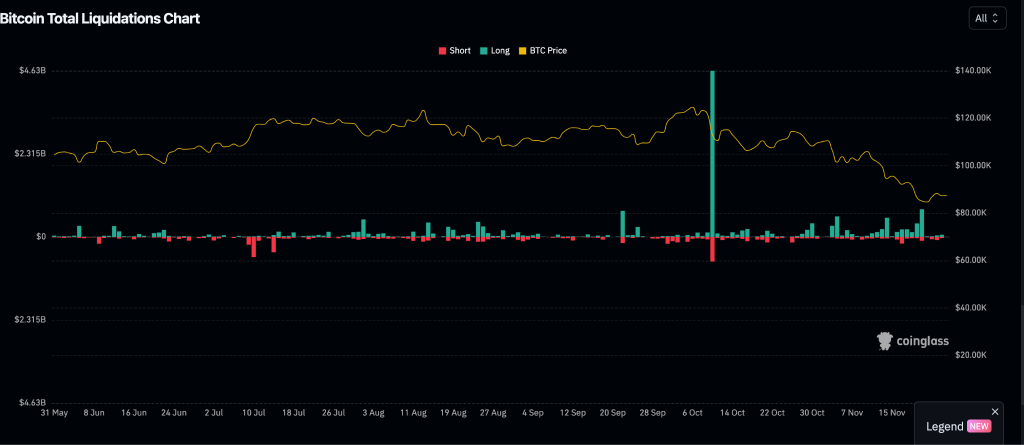Click the large red bar near 10 Jul

(253, 247)
